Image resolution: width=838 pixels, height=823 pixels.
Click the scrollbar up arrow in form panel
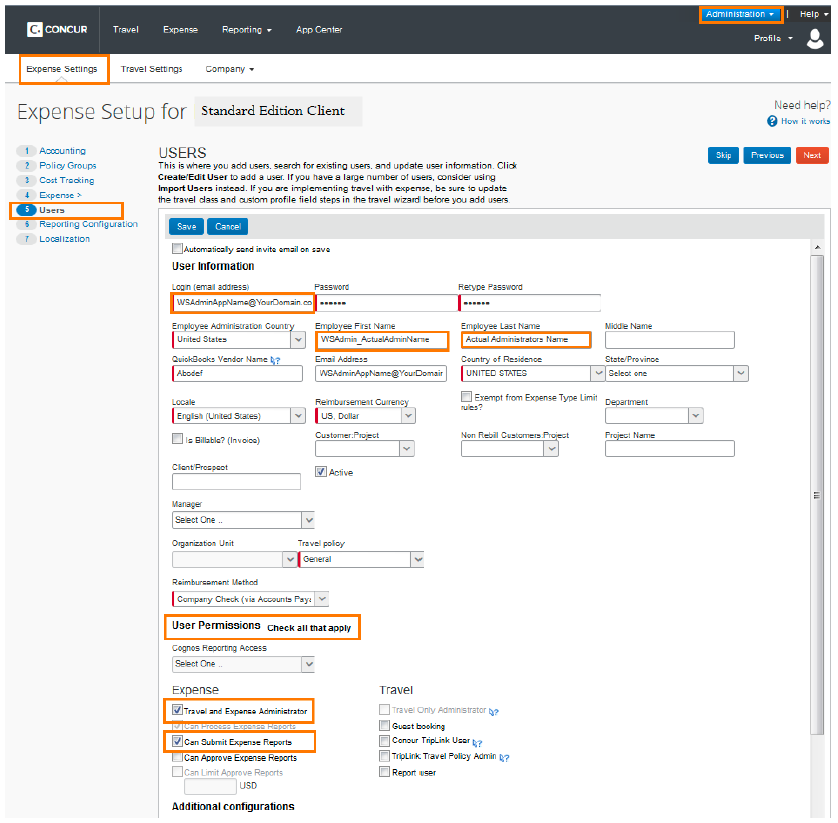(817, 247)
